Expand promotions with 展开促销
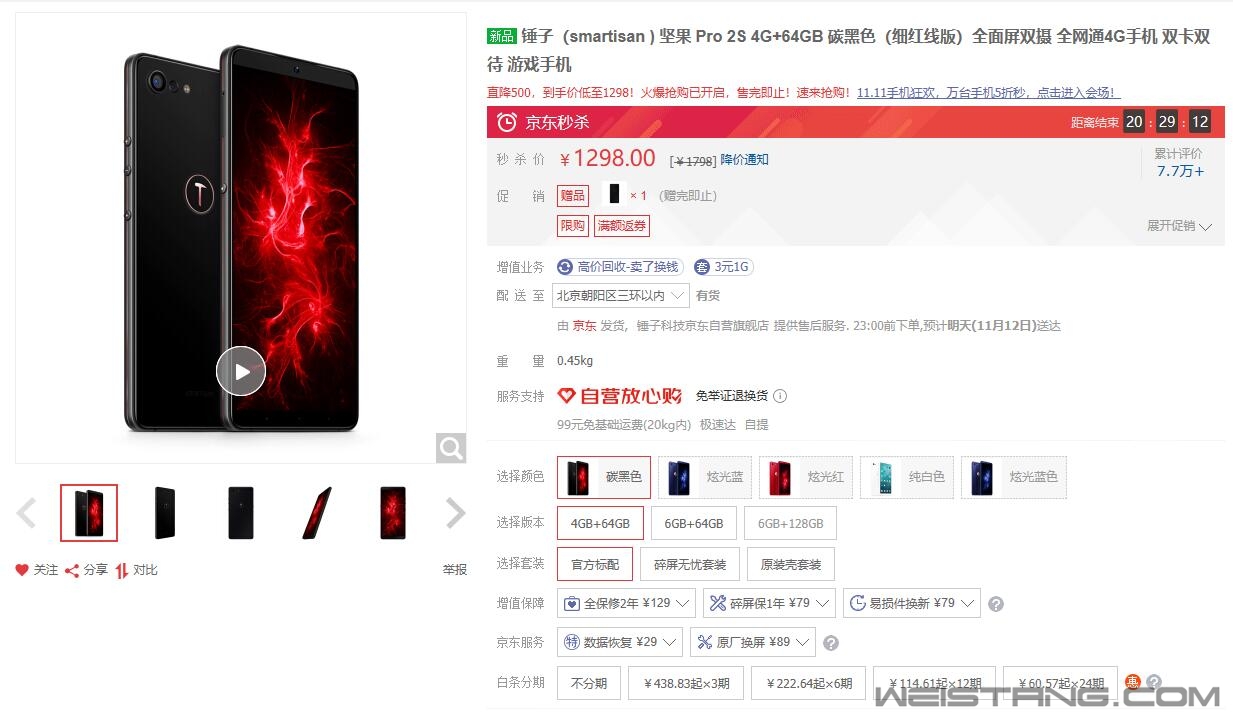Viewport: 1233px width, 720px height. point(1179,226)
